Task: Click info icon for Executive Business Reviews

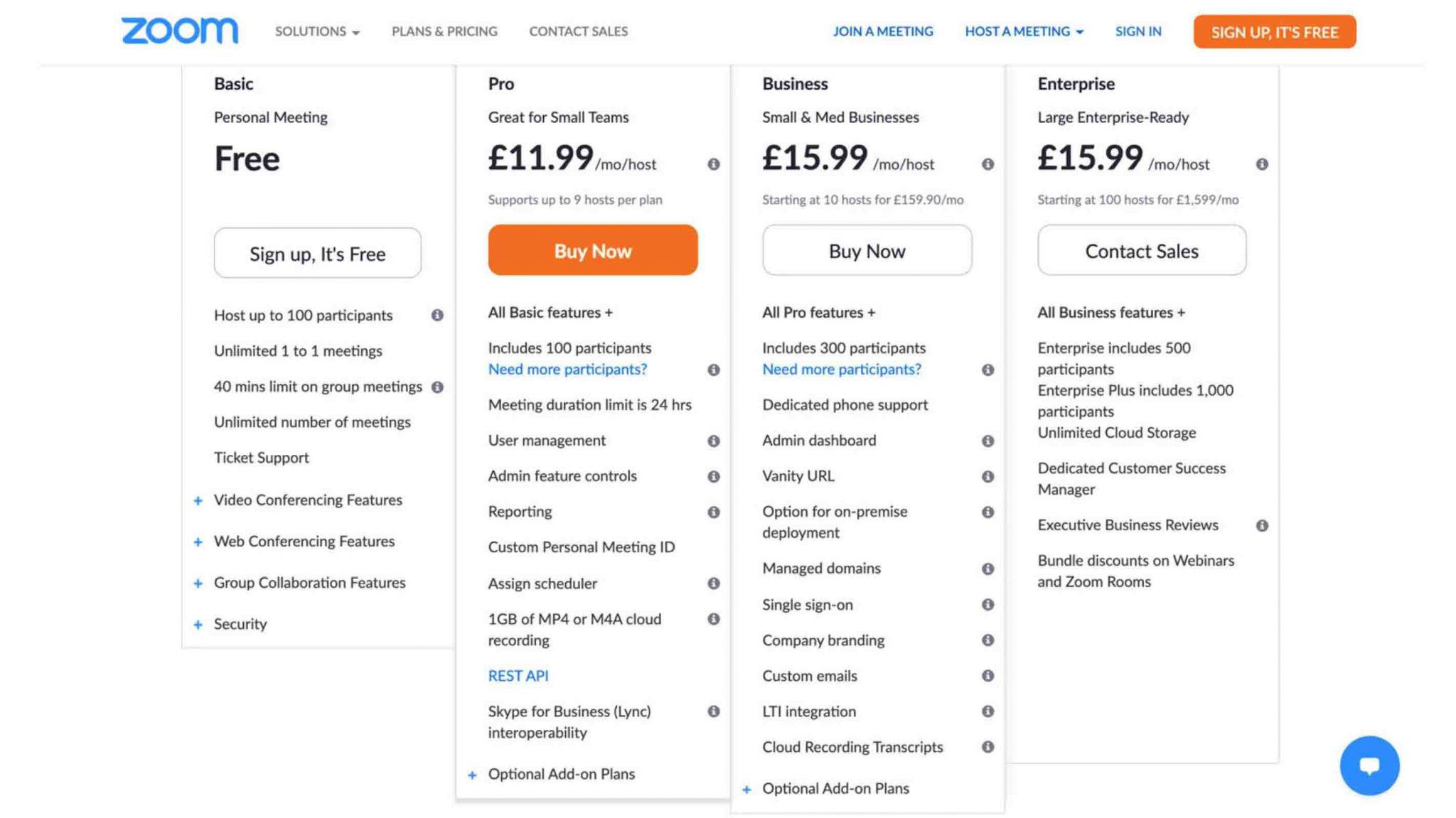Action: click(x=1261, y=525)
